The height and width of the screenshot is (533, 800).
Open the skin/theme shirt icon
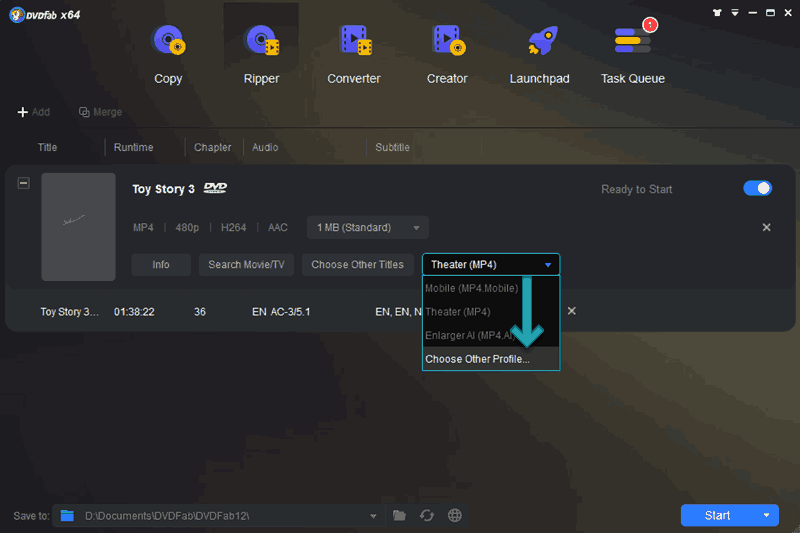tap(717, 13)
